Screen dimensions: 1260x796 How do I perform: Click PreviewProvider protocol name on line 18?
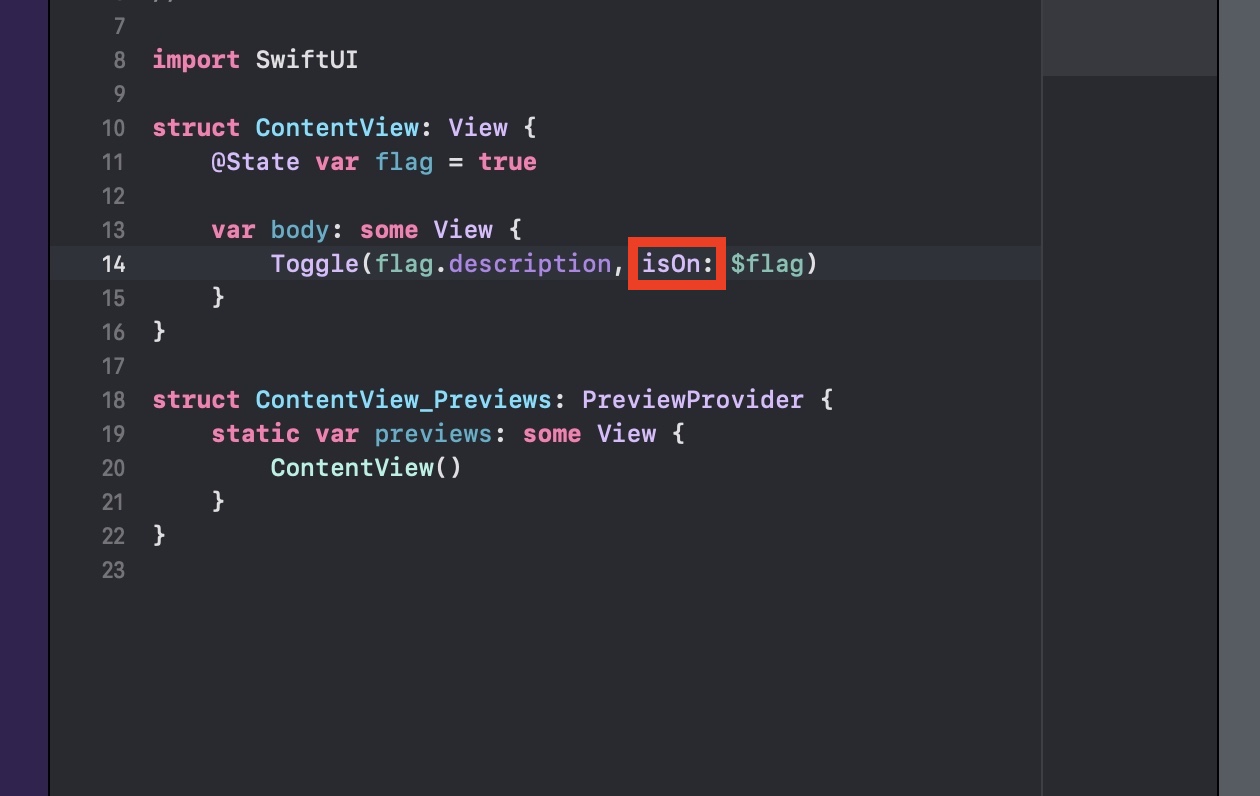pyautogui.click(x=693, y=400)
